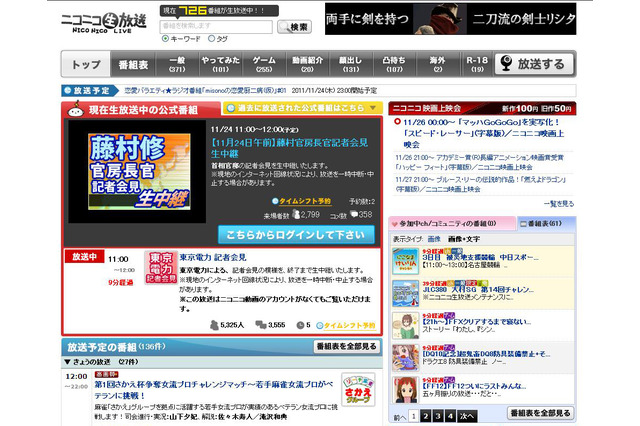The width and height of the screenshot is (640, 426).
Task: Click タイムシフト予約 link in 東京電力 row
Action: 350,325
